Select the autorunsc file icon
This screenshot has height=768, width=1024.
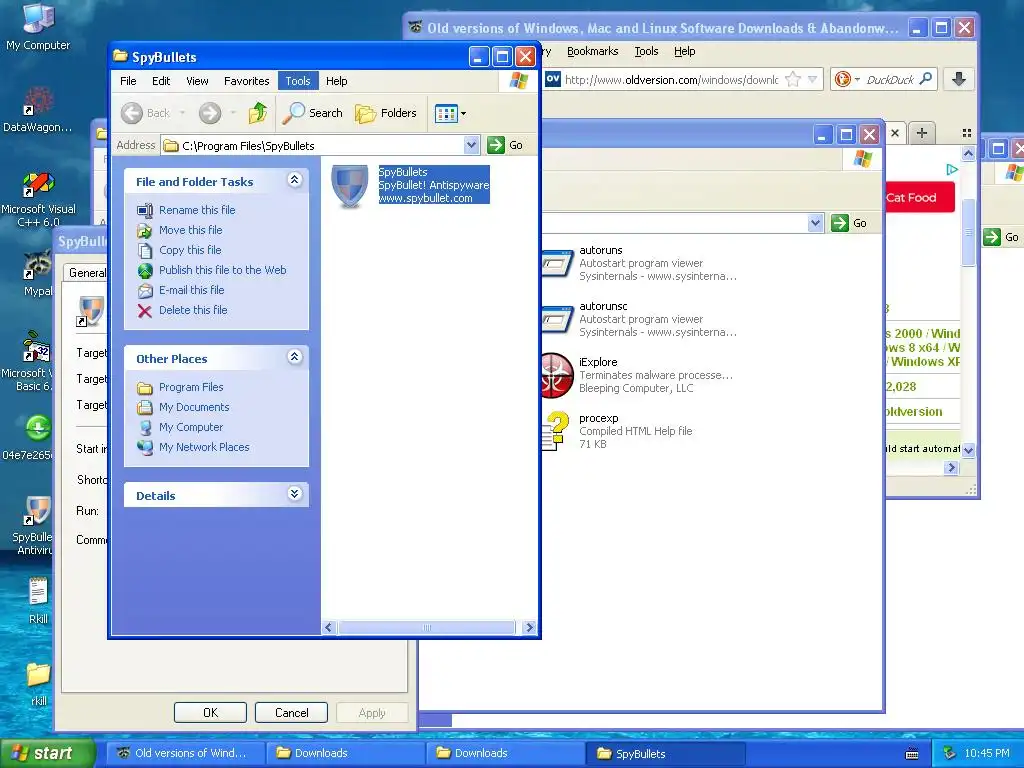click(x=557, y=320)
